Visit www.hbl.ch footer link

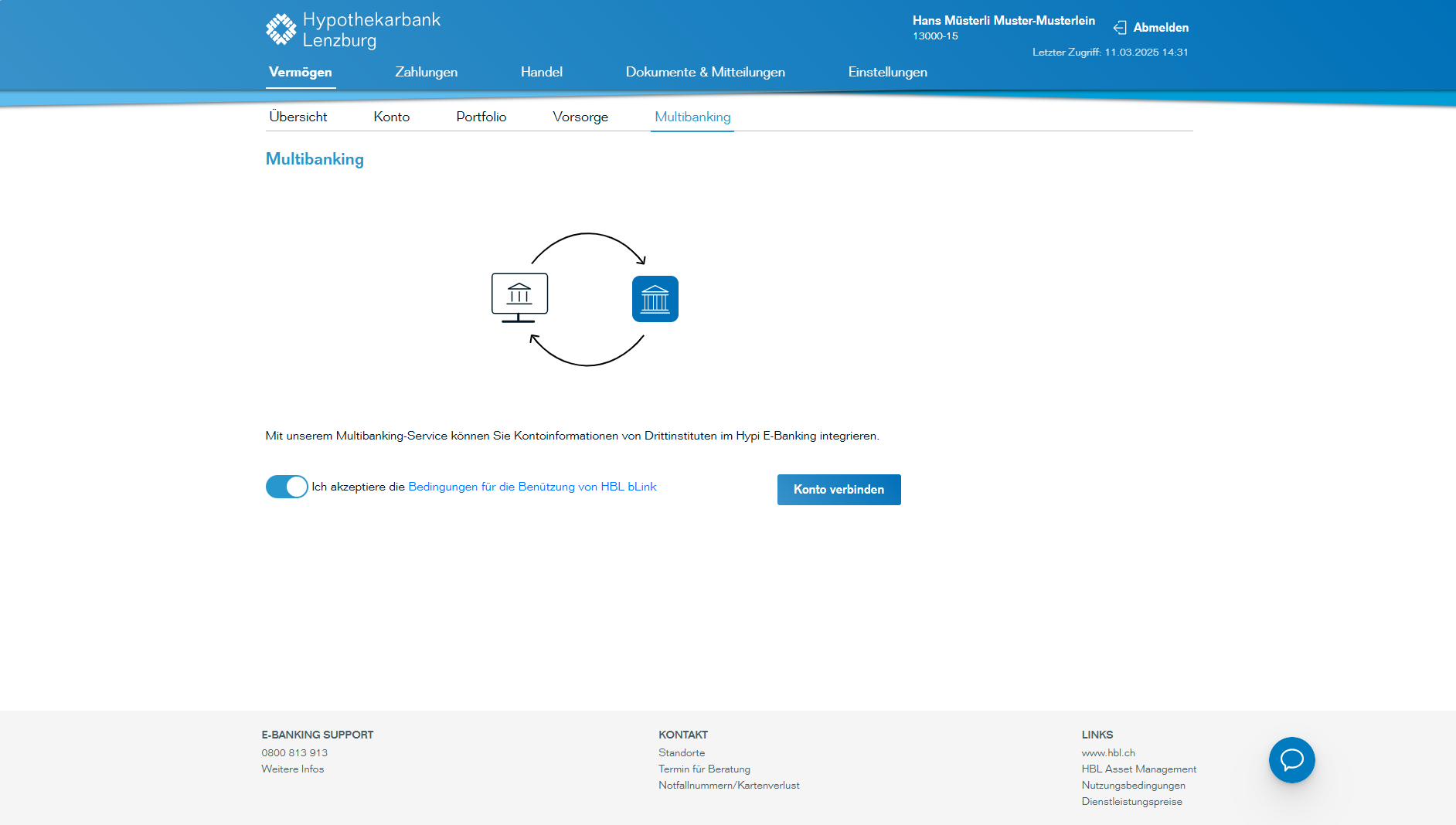click(x=1107, y=752)
